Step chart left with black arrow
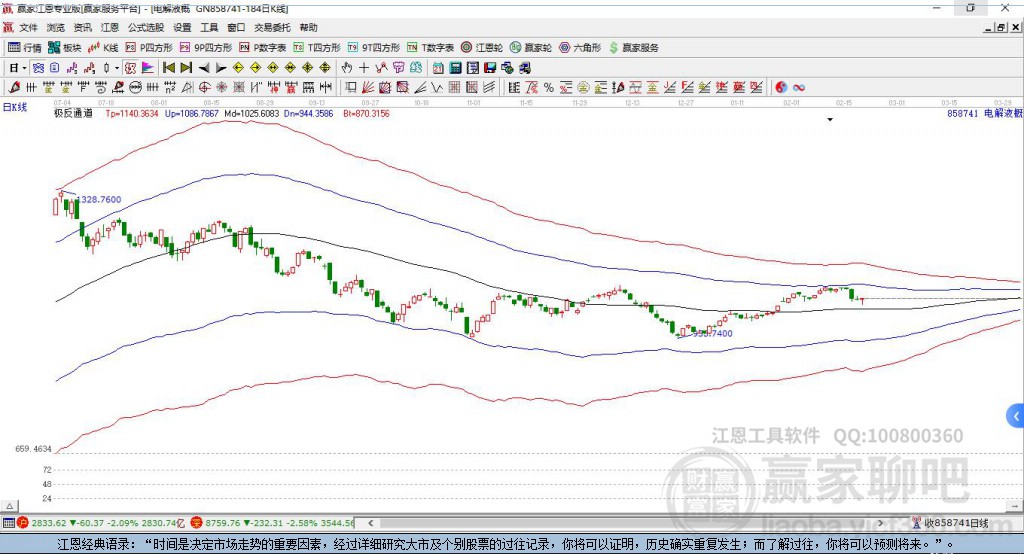Image resolution: width=1024 pixels, height=554 pixels. pyautogui.click(x=204, y=68)
